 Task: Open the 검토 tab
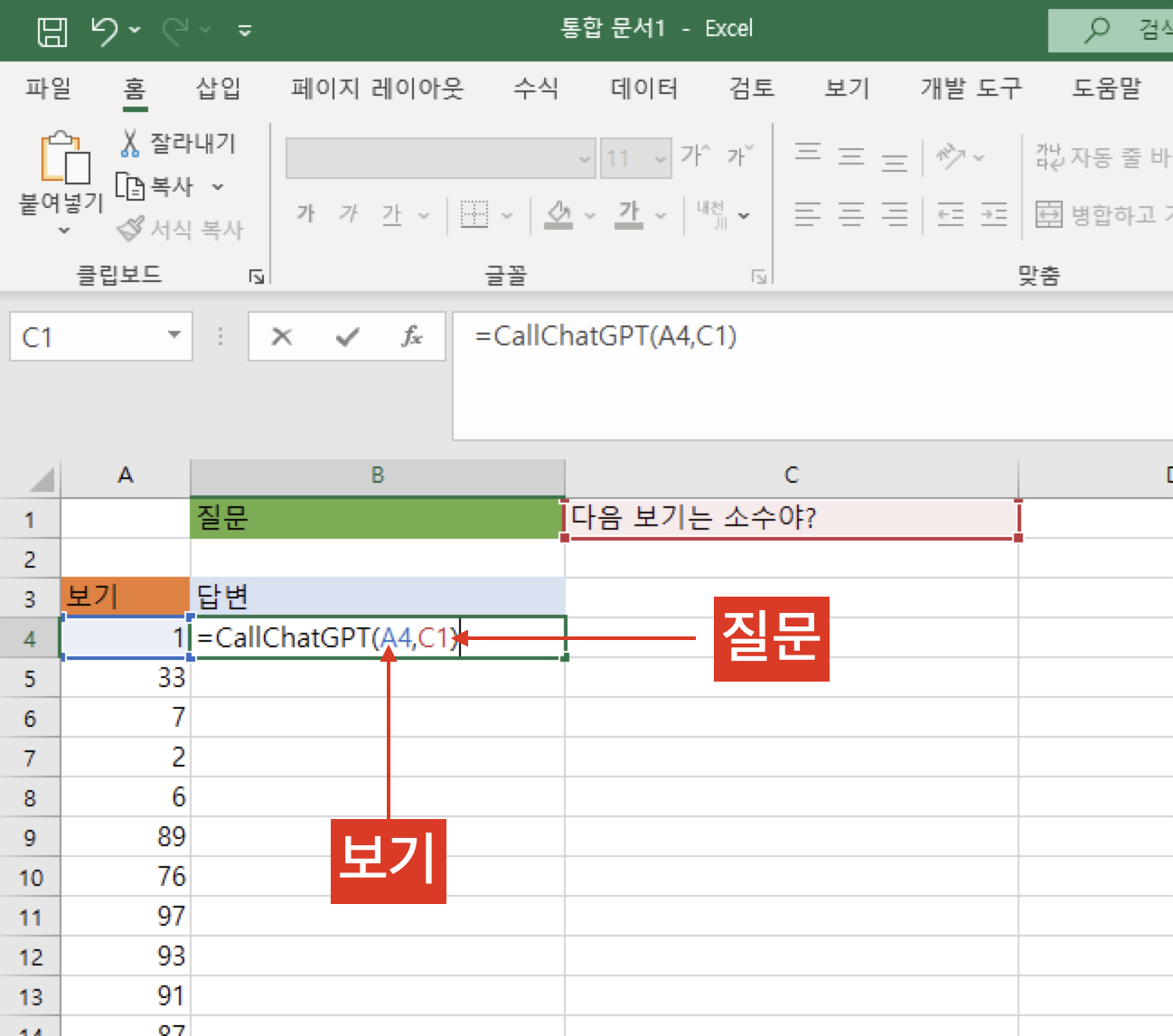752,88
